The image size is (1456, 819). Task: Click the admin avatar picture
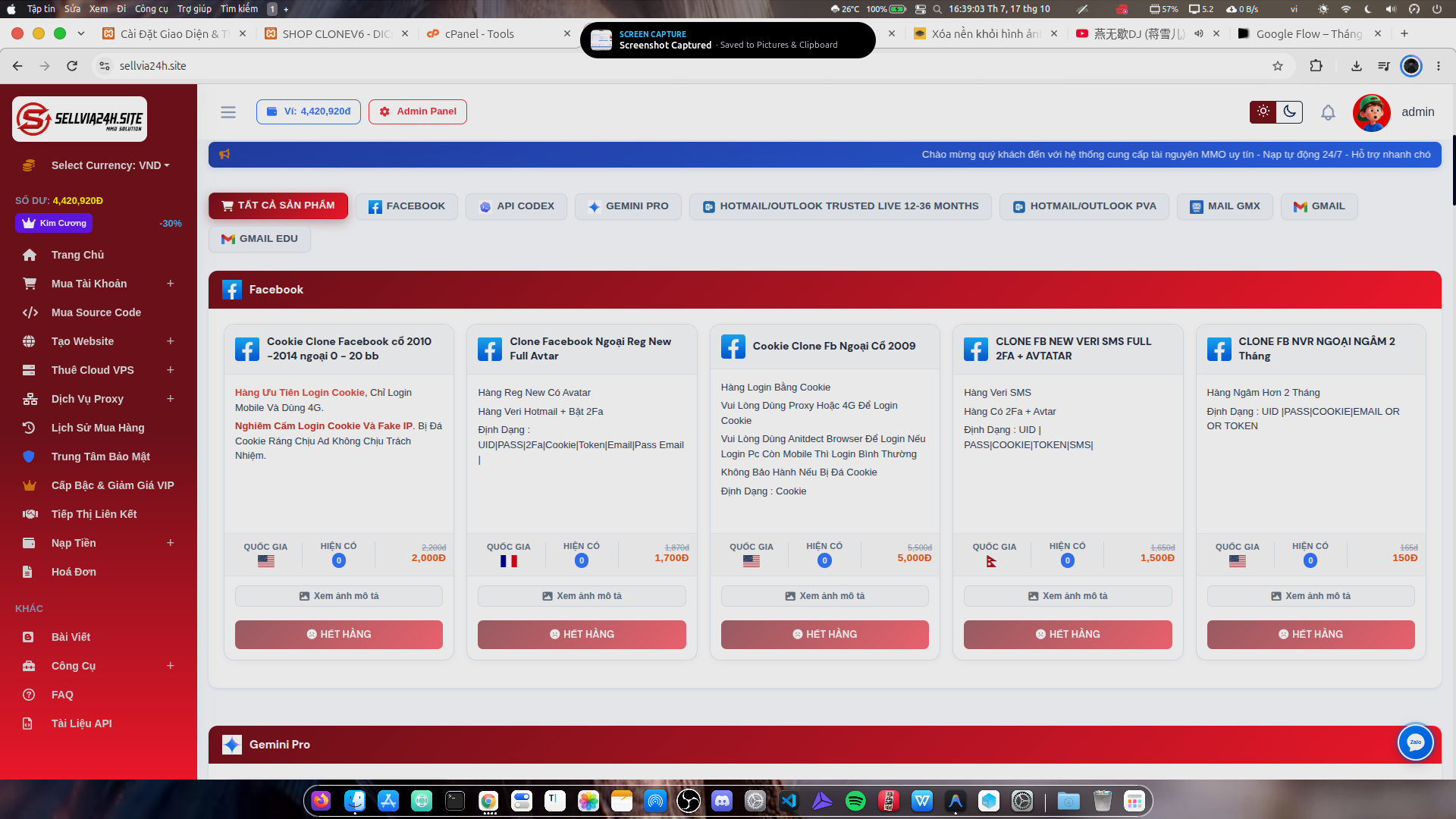pos(1371,112)
